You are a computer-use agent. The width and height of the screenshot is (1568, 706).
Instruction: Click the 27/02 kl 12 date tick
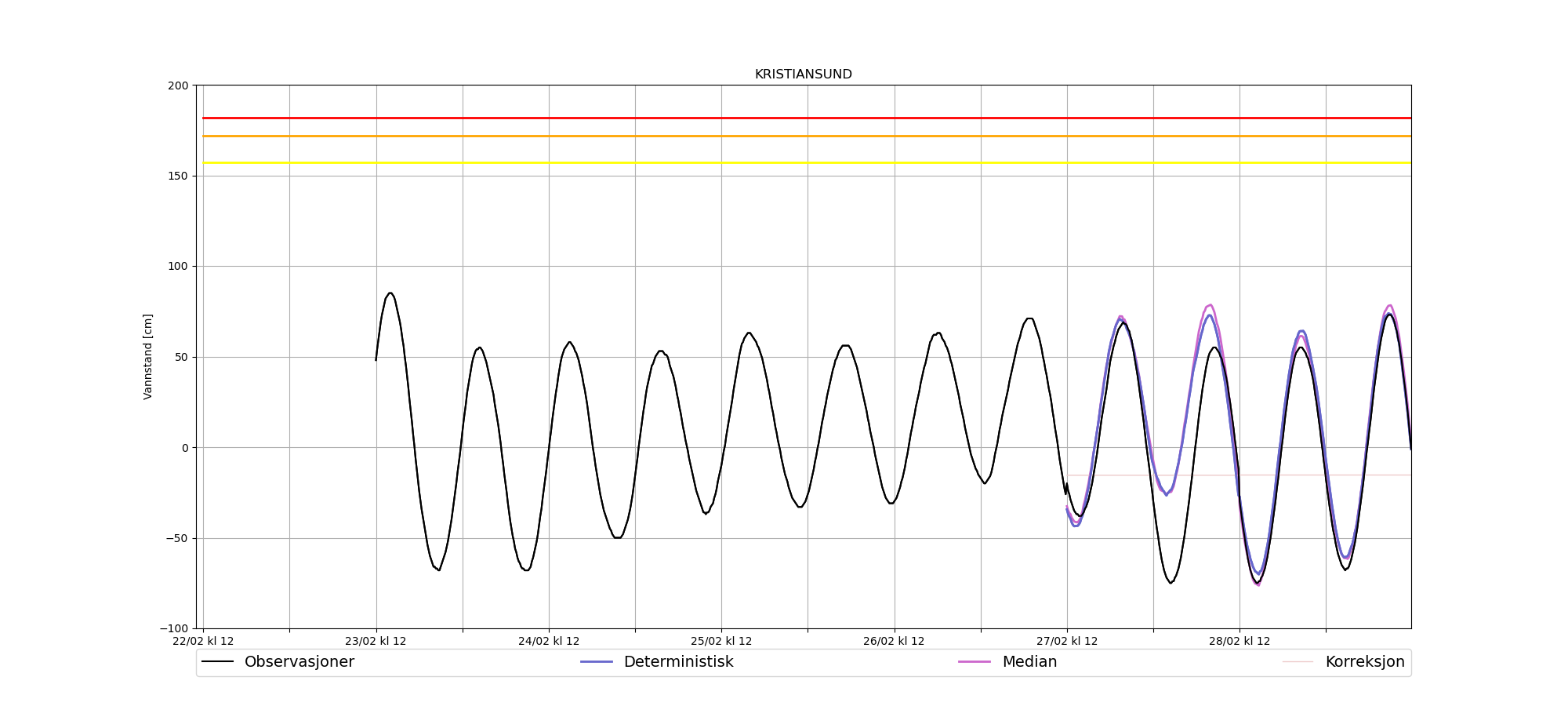pyautogui.click(x=1066, y=641)
